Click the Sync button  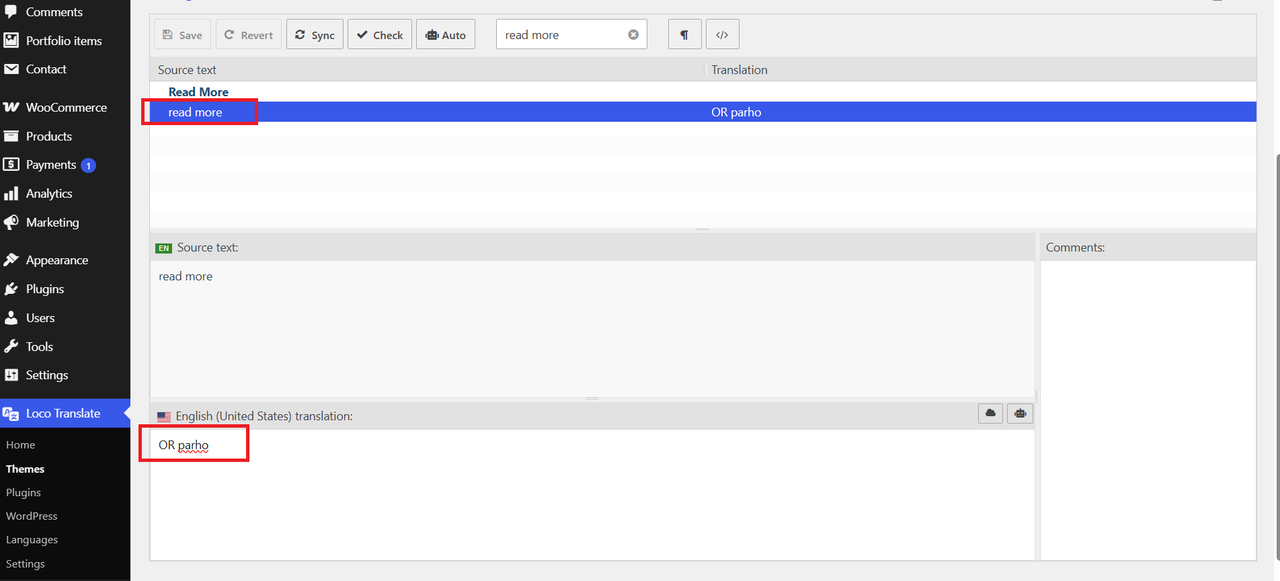(315, 35)
